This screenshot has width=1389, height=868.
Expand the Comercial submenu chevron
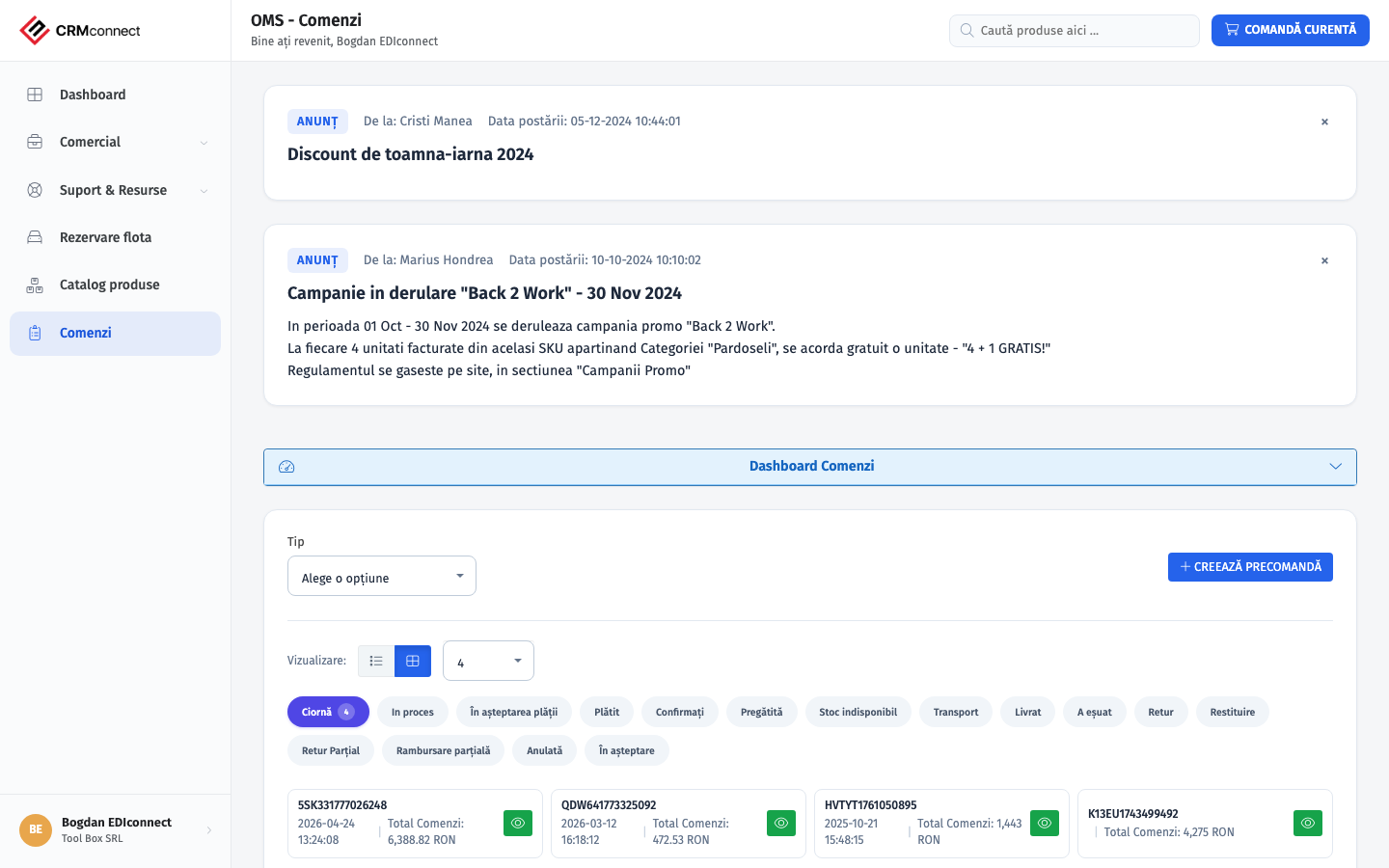[x=204, y=143]
